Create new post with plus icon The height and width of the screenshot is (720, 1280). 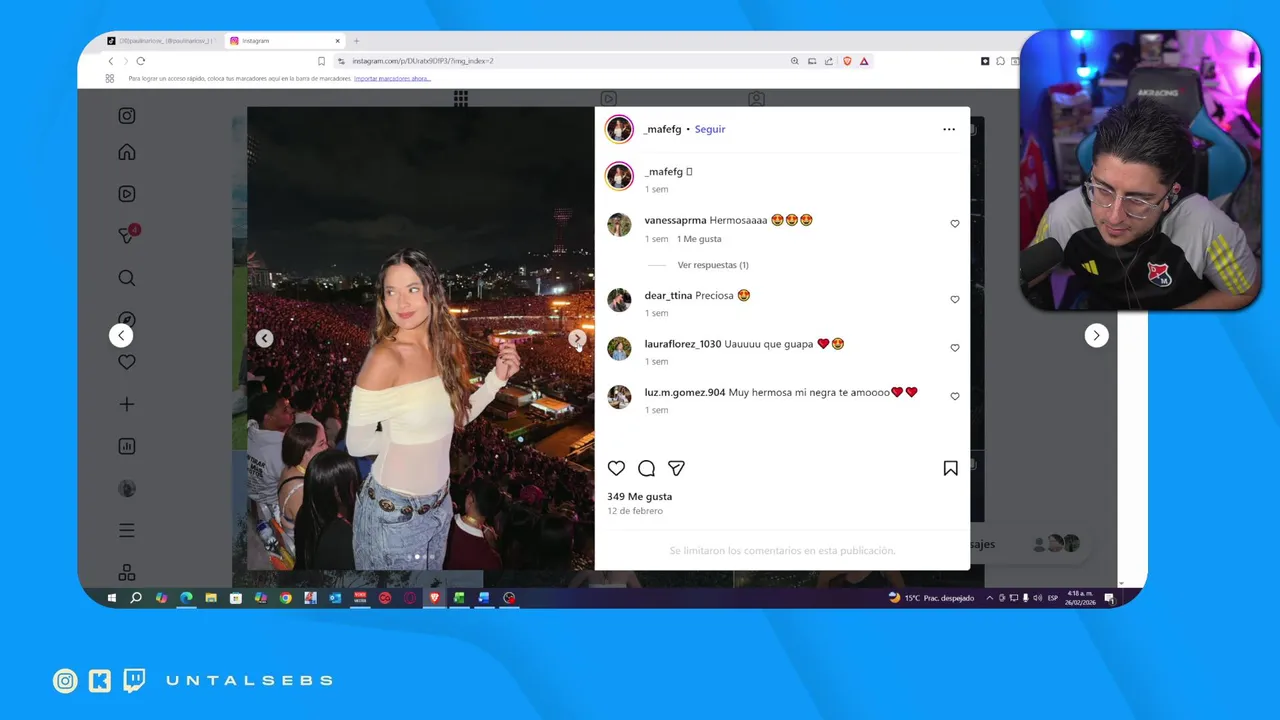click(127, 404)
